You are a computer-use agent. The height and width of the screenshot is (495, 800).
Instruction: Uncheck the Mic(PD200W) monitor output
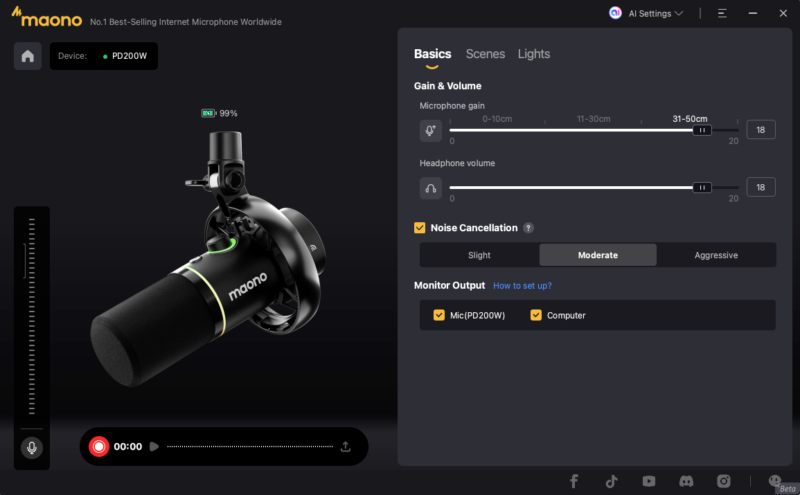coord(438,315)
